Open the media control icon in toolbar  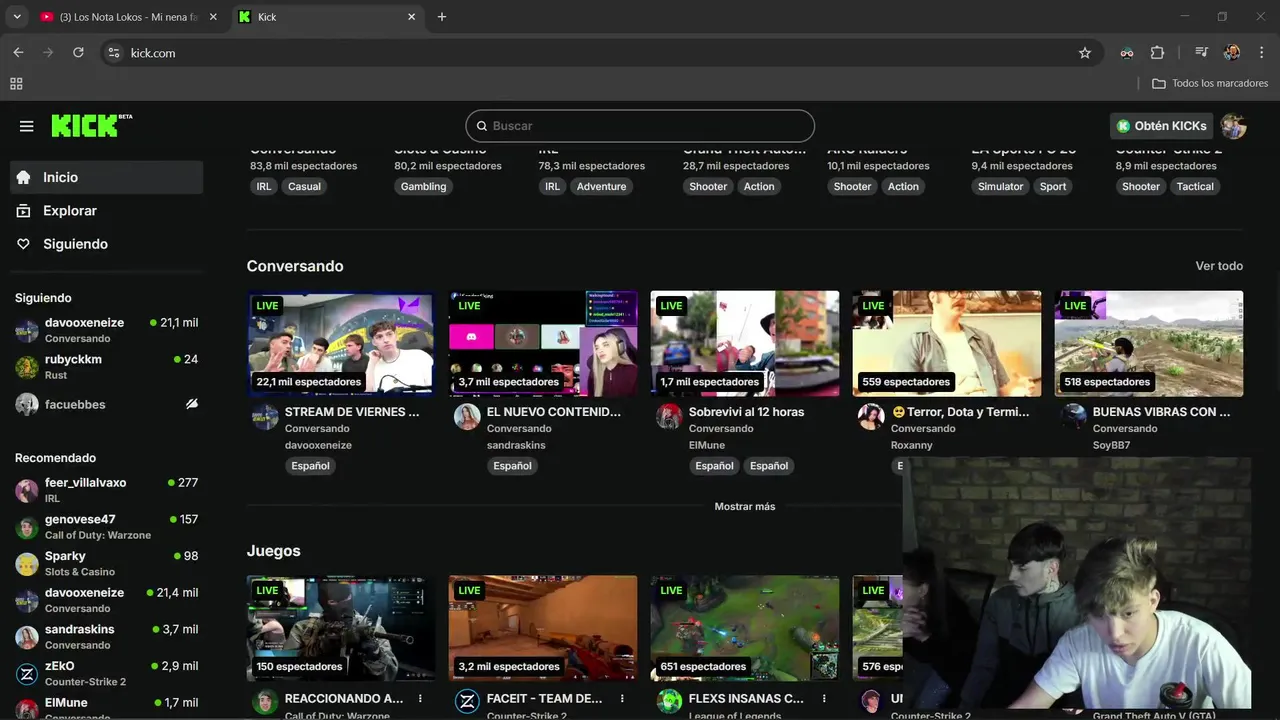click(x=1201, y=53)
